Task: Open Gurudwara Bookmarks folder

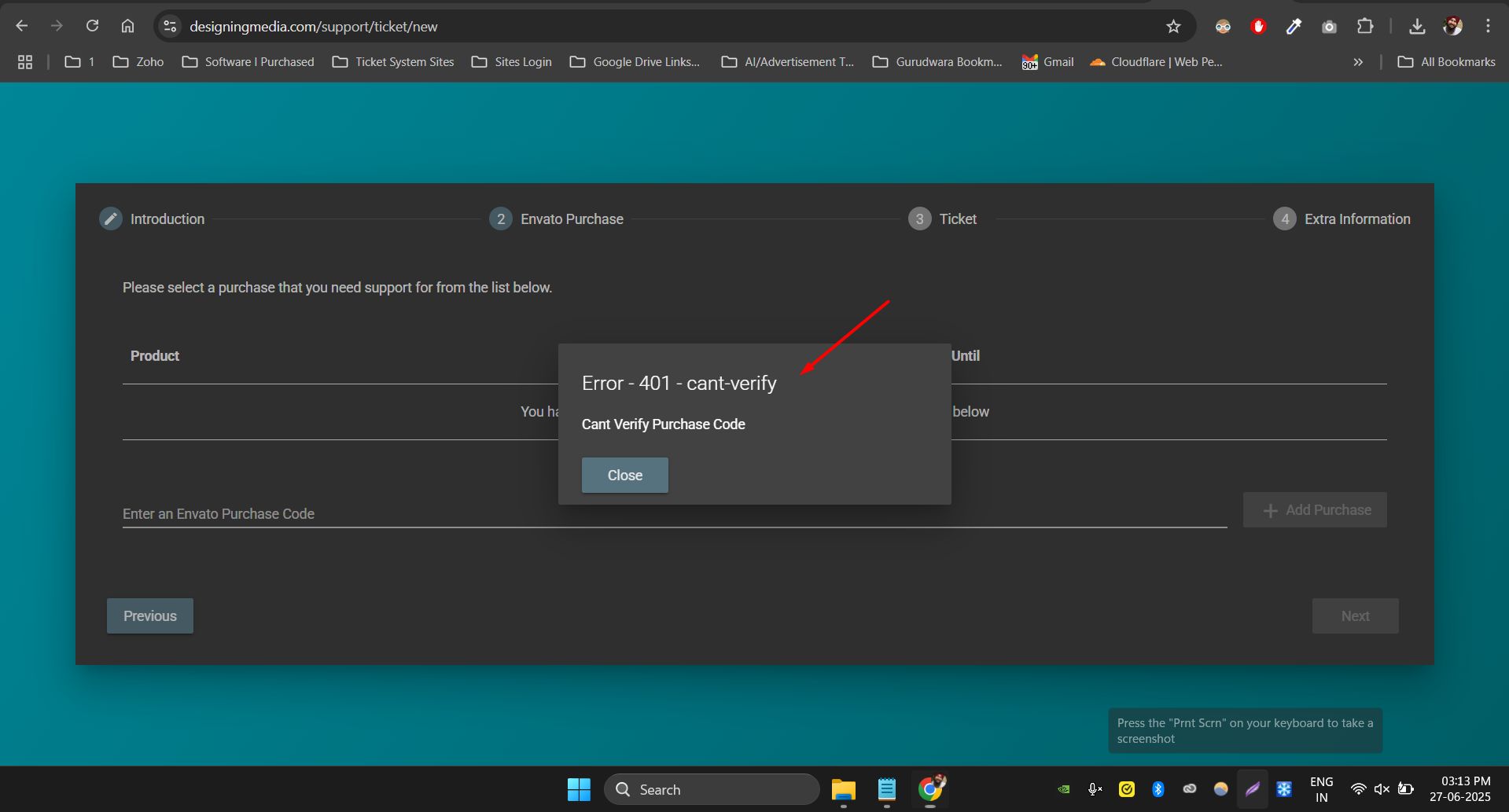Action: [937, 61]
